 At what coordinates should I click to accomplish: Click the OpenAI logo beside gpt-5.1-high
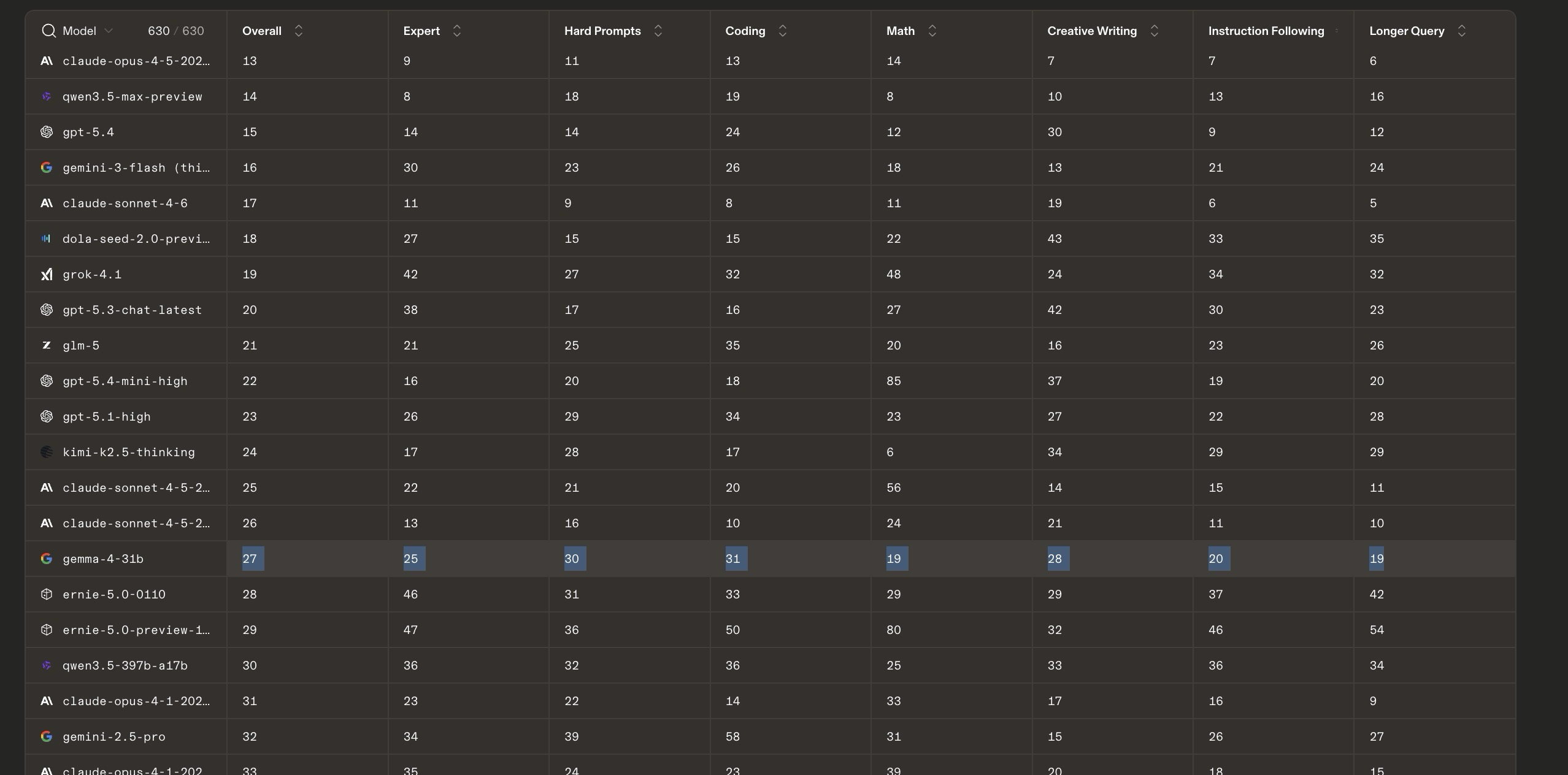47,416
